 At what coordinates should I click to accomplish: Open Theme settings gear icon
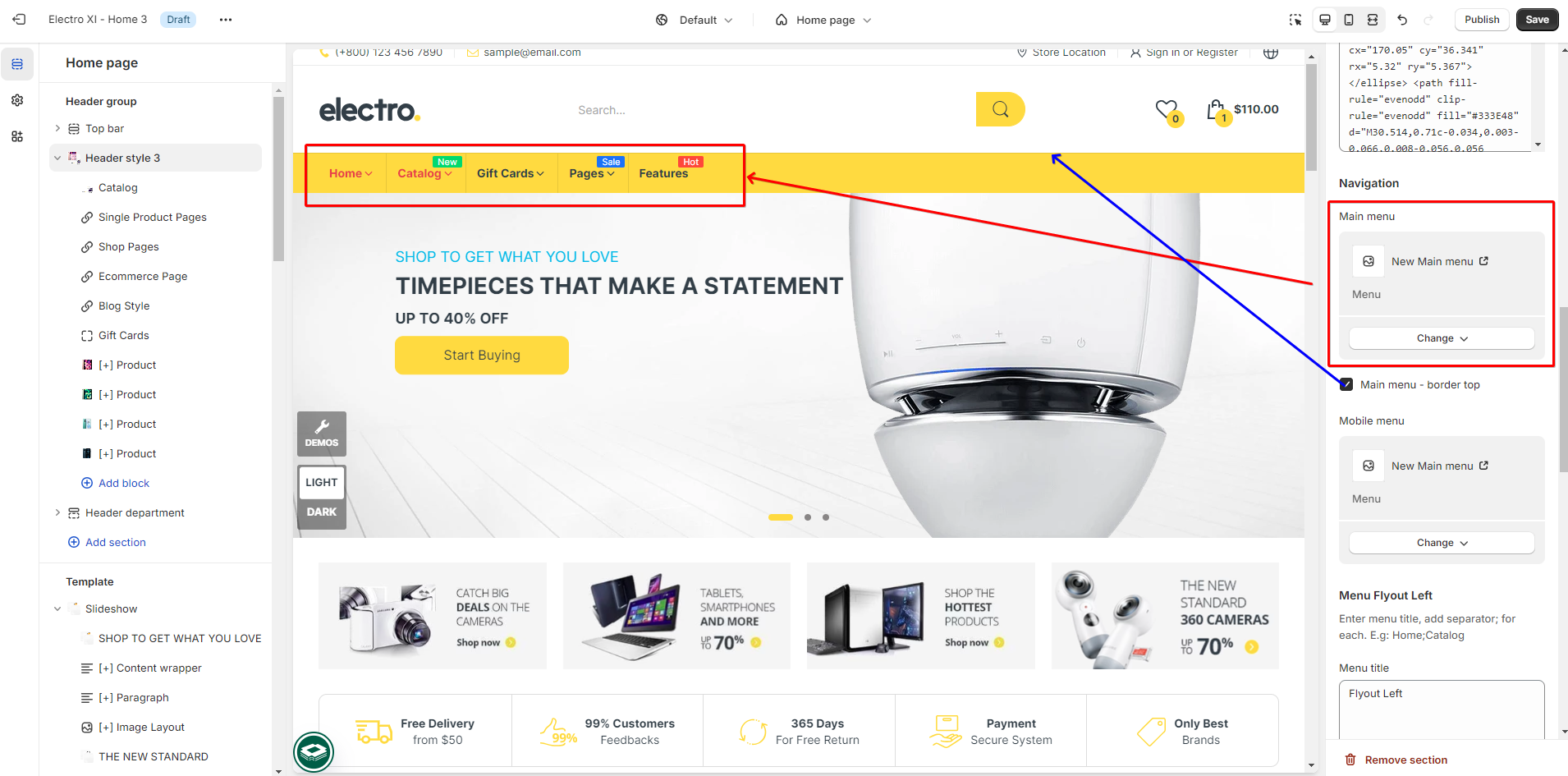tap(17, 100)
